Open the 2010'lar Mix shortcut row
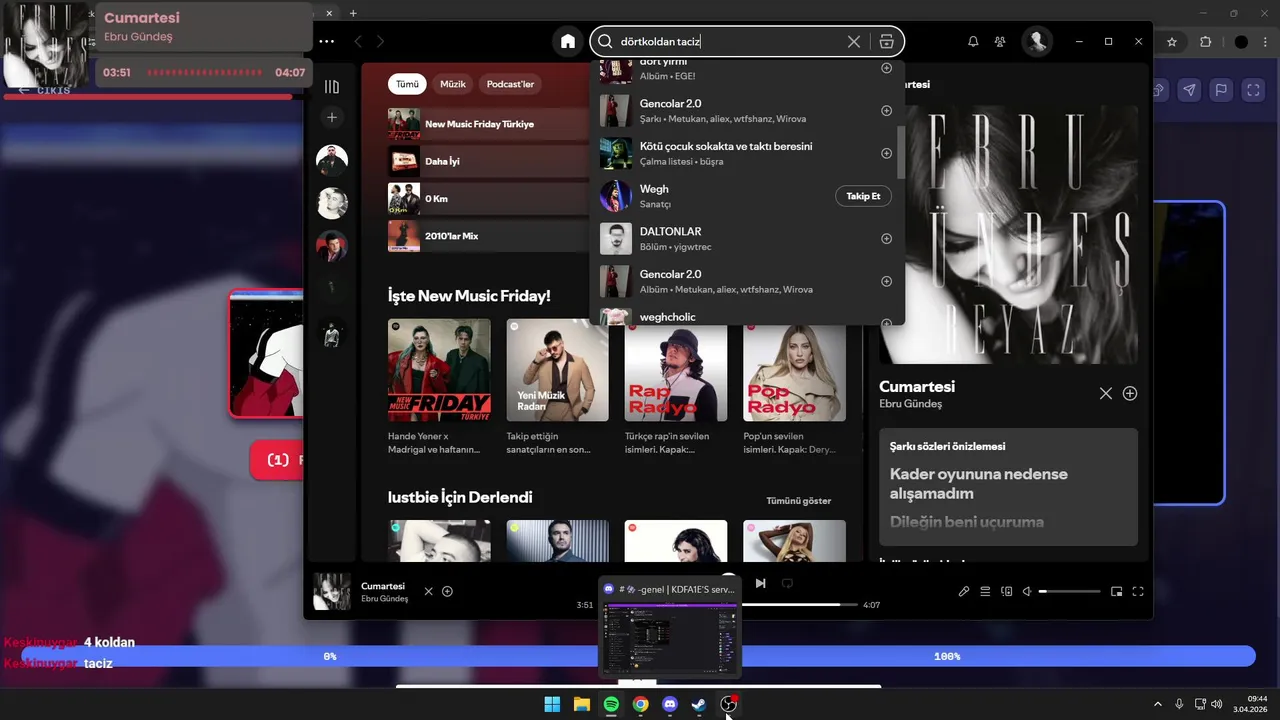The height and width of the screenshot is (720, 1280). coord(488,236)
